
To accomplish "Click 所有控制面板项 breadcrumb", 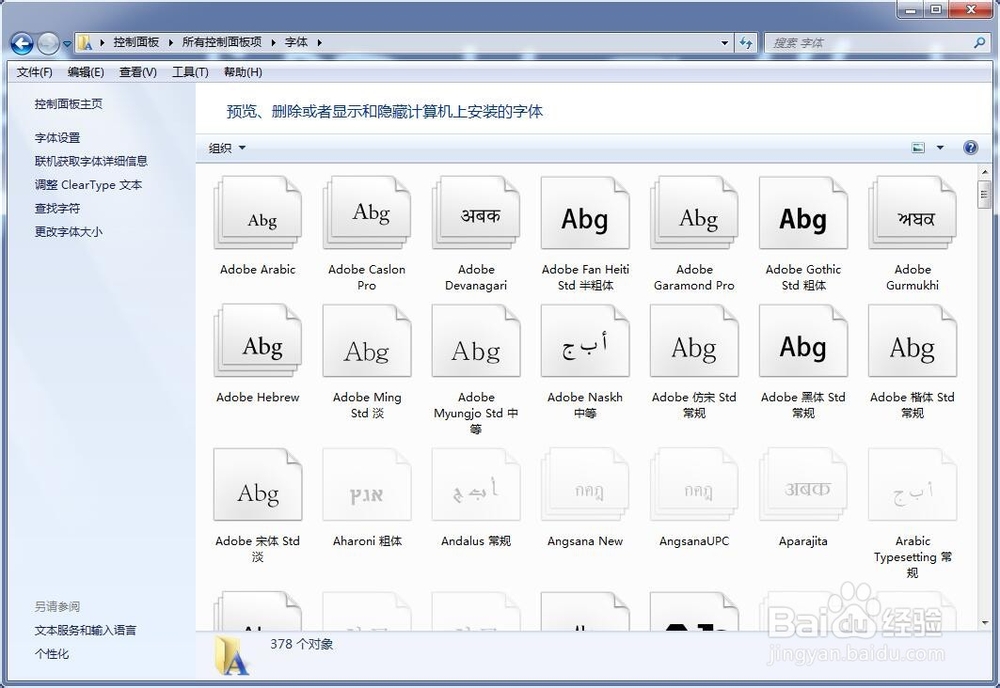I will coord(222,42).
